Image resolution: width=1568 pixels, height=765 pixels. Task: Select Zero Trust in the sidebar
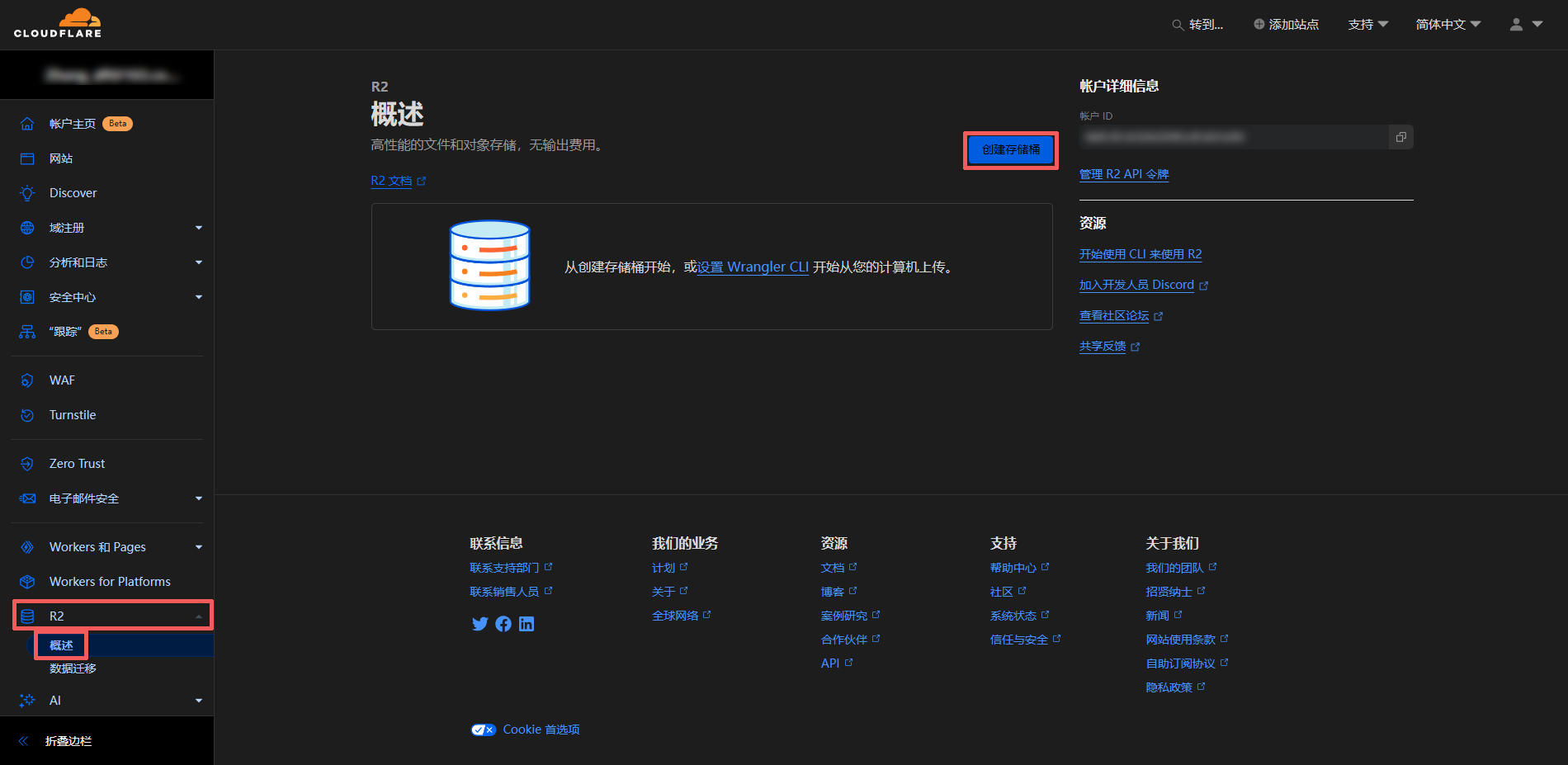[x=77, y=463]
